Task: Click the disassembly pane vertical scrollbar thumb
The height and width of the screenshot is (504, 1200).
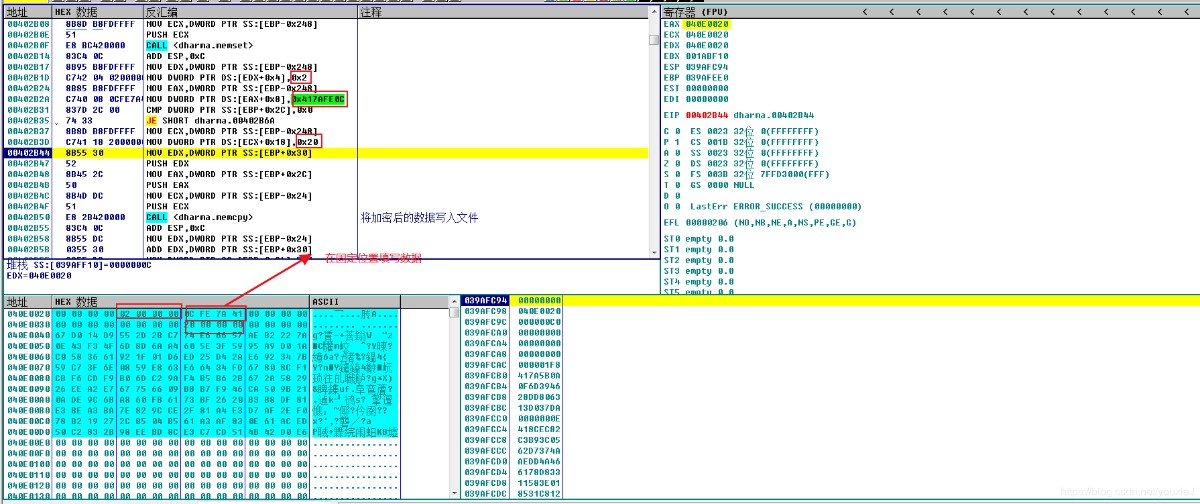Action: (x=654, y=40)
